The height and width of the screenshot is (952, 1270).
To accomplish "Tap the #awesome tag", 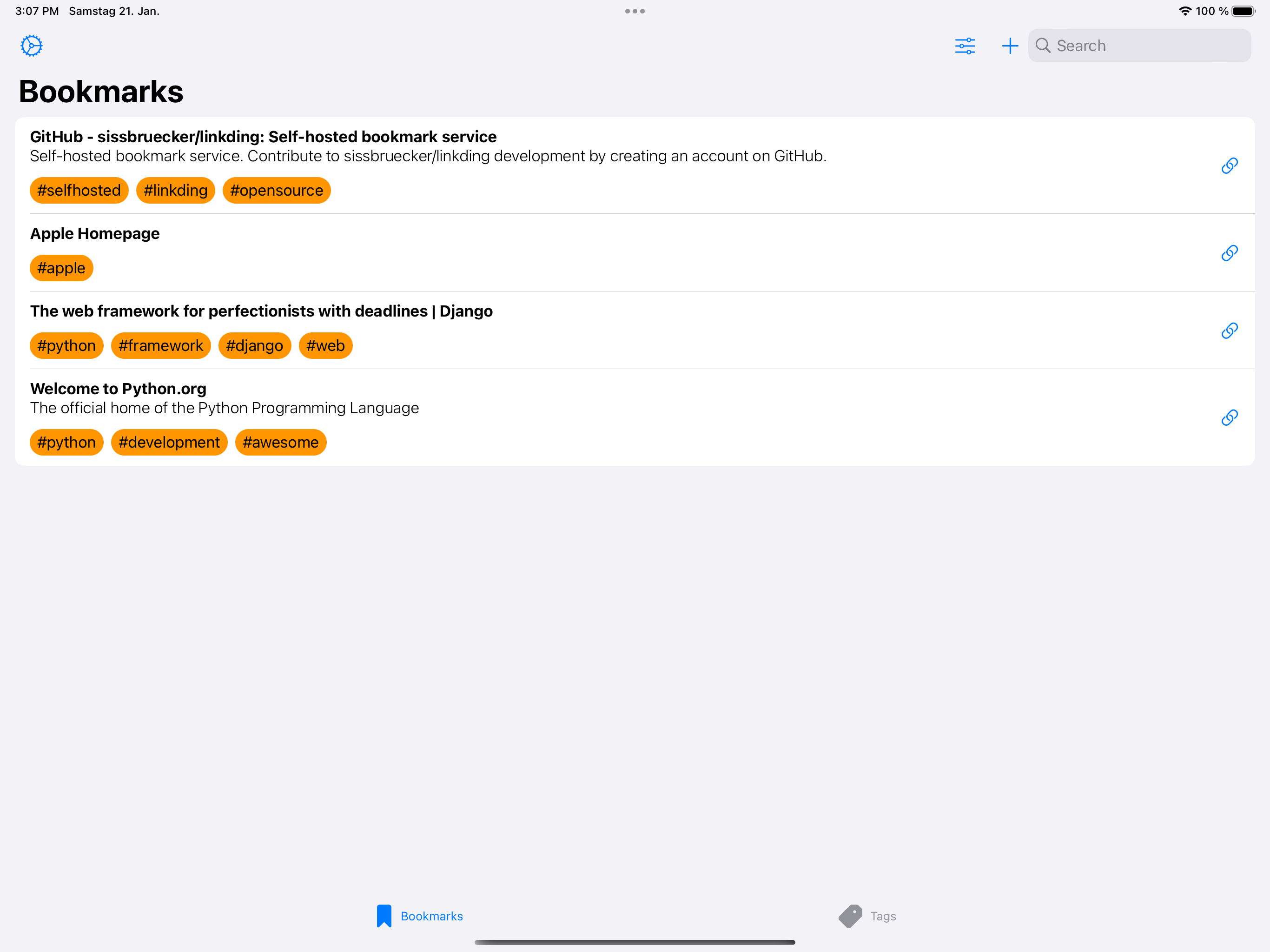I will pos(280,443).
